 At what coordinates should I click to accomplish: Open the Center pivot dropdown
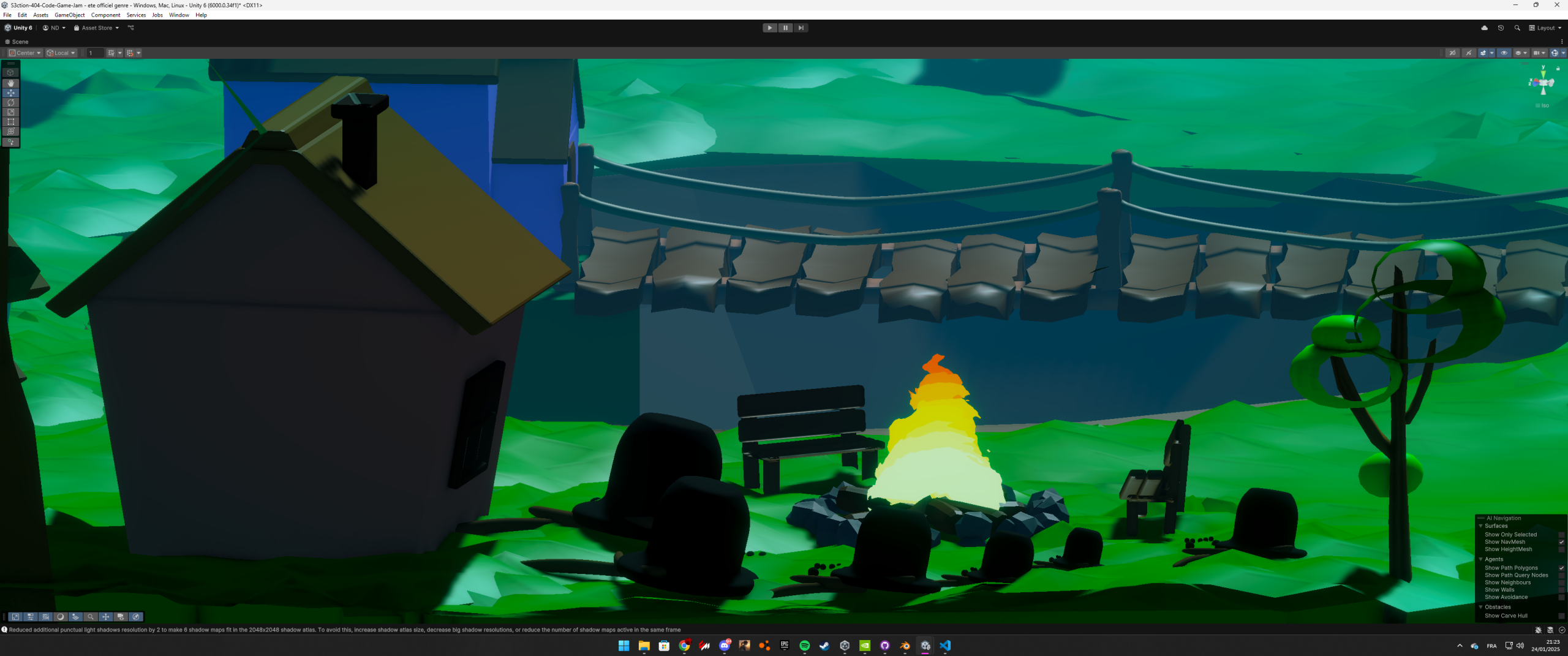[25, 53]
